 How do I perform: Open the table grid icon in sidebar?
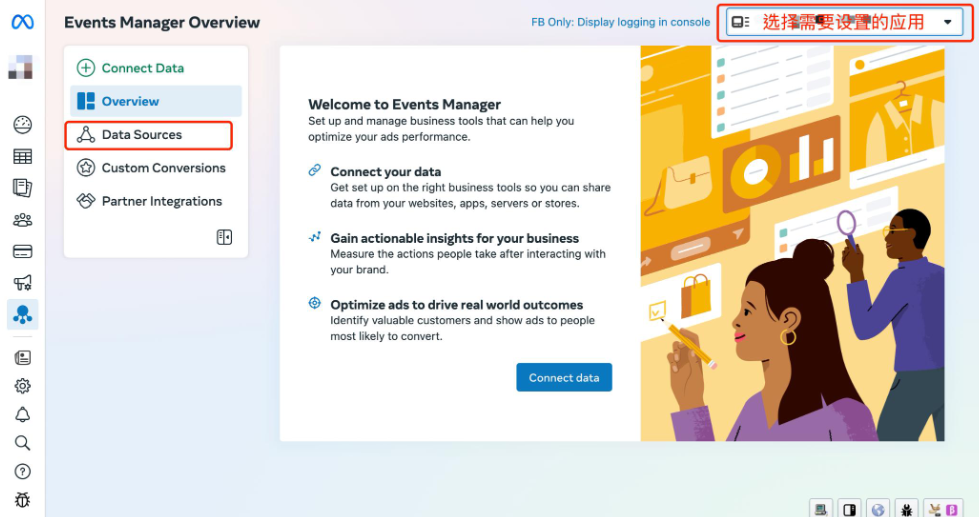pos(22,156)
